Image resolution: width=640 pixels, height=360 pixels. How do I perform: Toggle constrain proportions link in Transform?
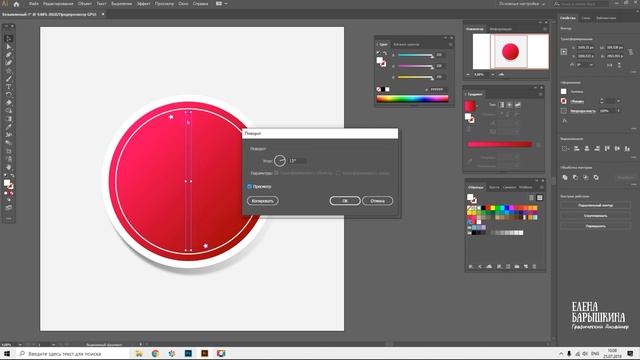tap(631, 52)
